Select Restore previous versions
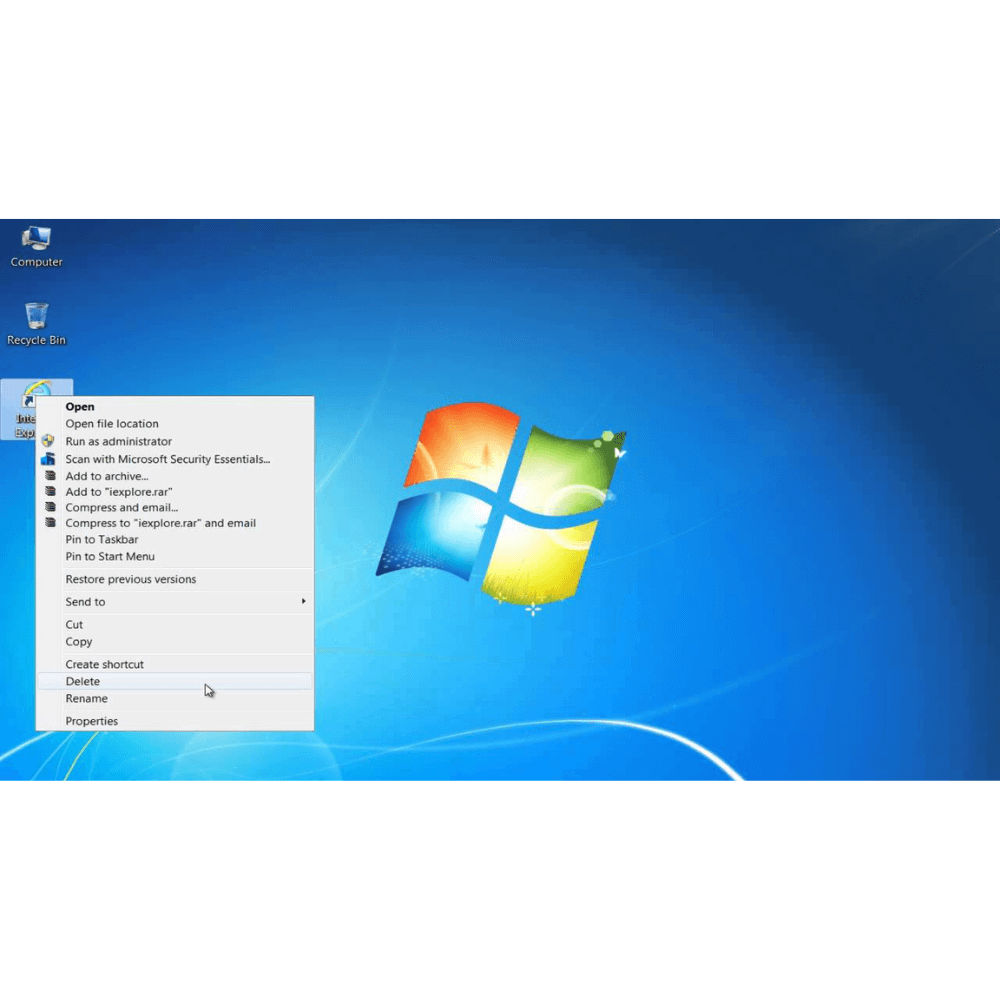This screenshot has width=1000, height=1000. pos(131,580)
